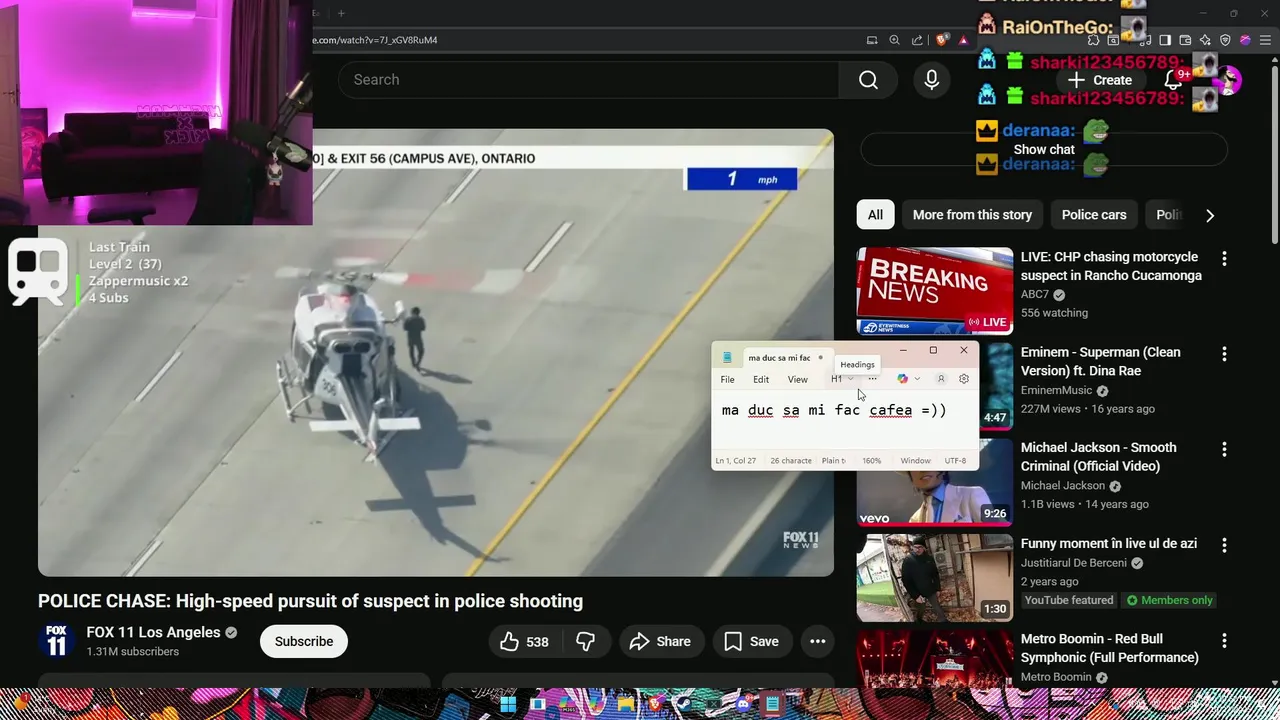Click Notepad account profile icon
The width and height of the screenshot is (1280, 720).
(x=941, y=379)
